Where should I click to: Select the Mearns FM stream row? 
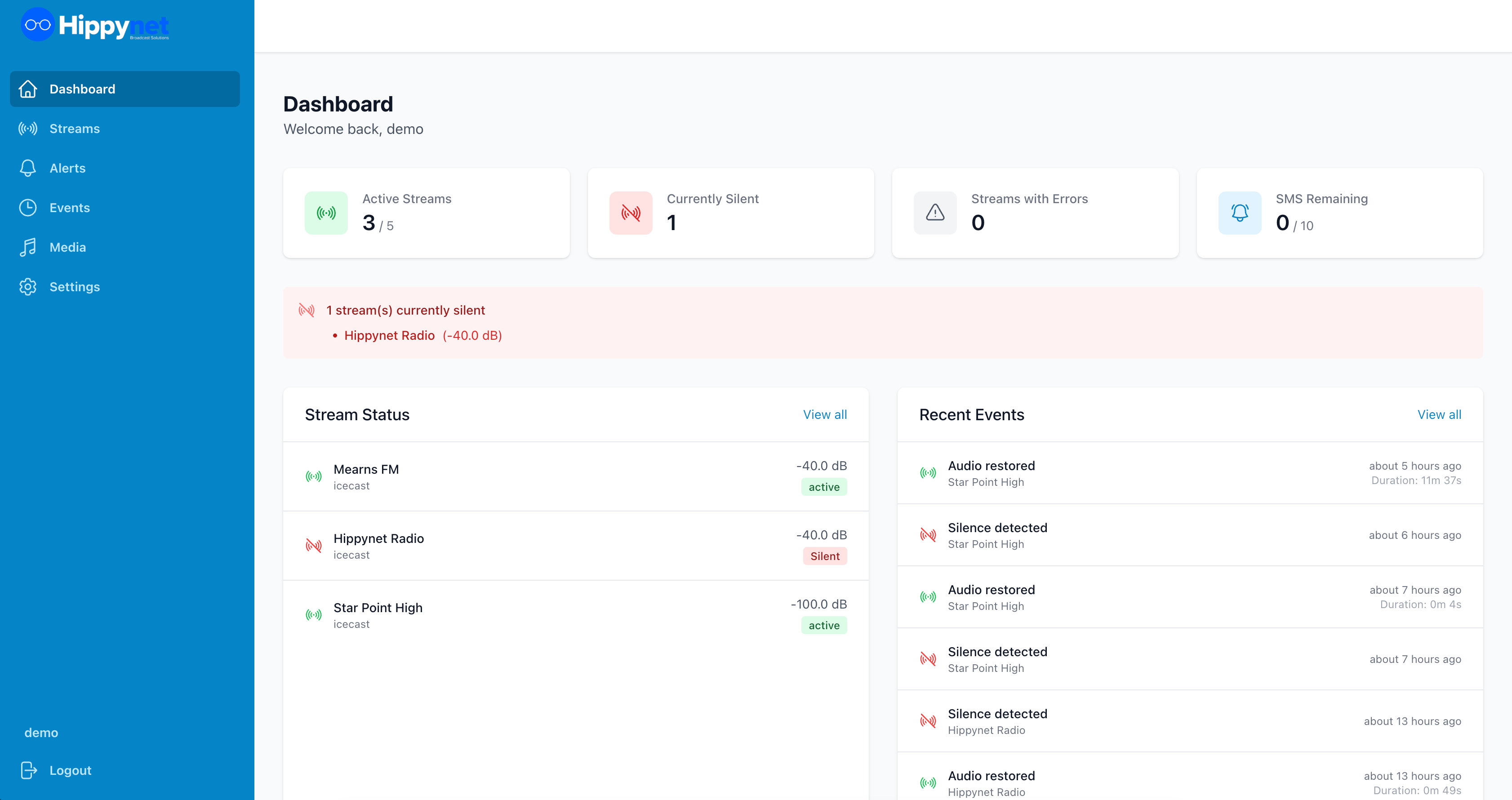[575, 476]
